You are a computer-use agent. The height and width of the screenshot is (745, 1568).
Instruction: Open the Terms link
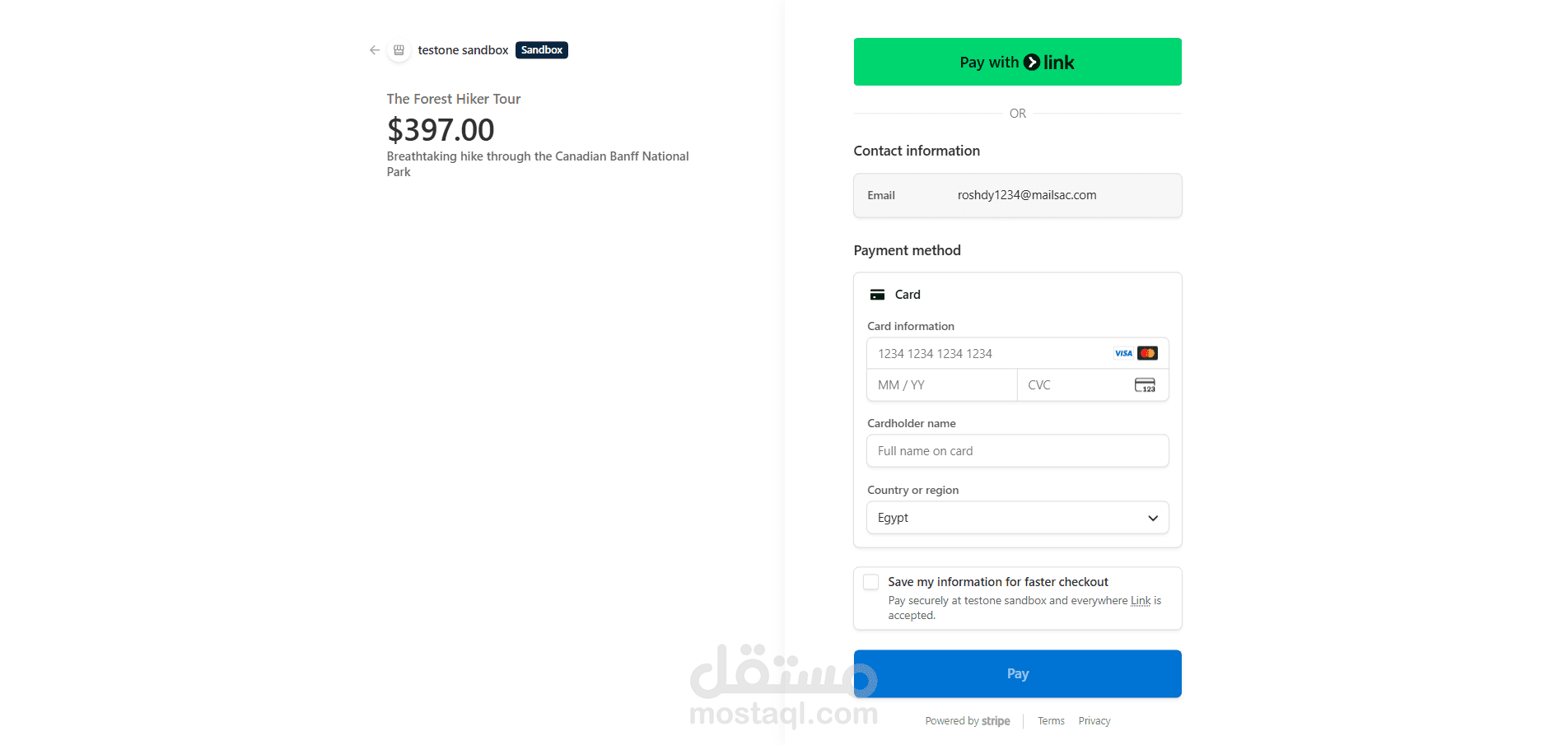[1051, 721]
